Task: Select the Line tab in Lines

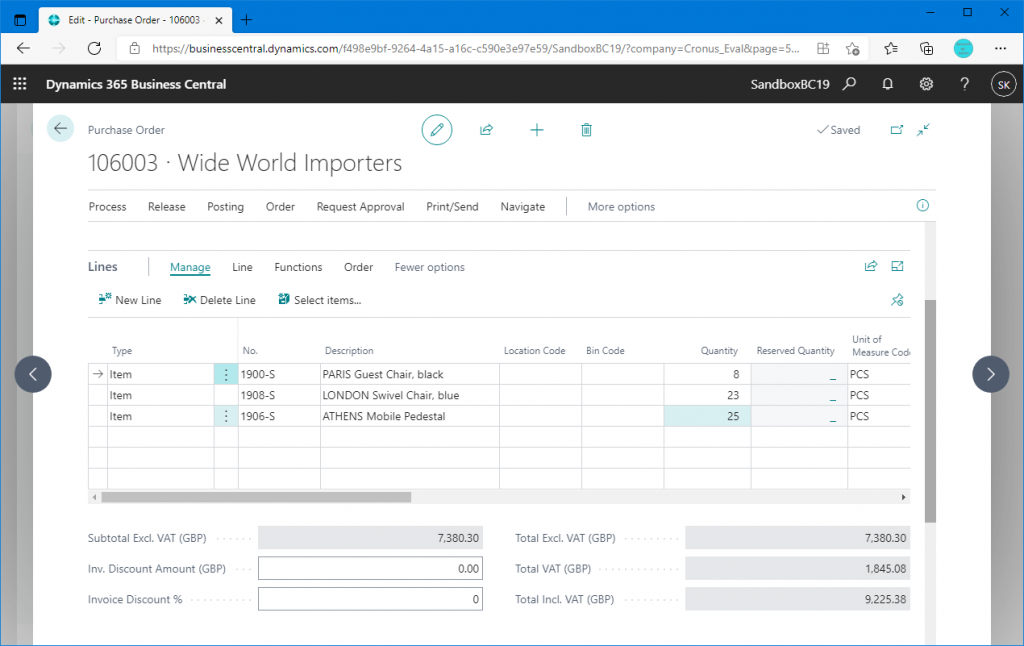Action: tap(242, 267)
